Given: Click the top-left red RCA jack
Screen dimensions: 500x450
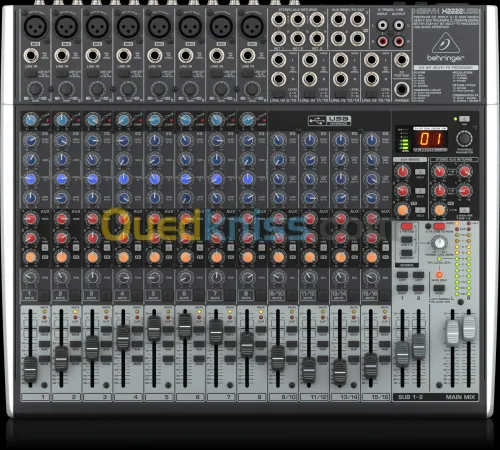Looking at the screenshot, I should [x=383, y=41].
